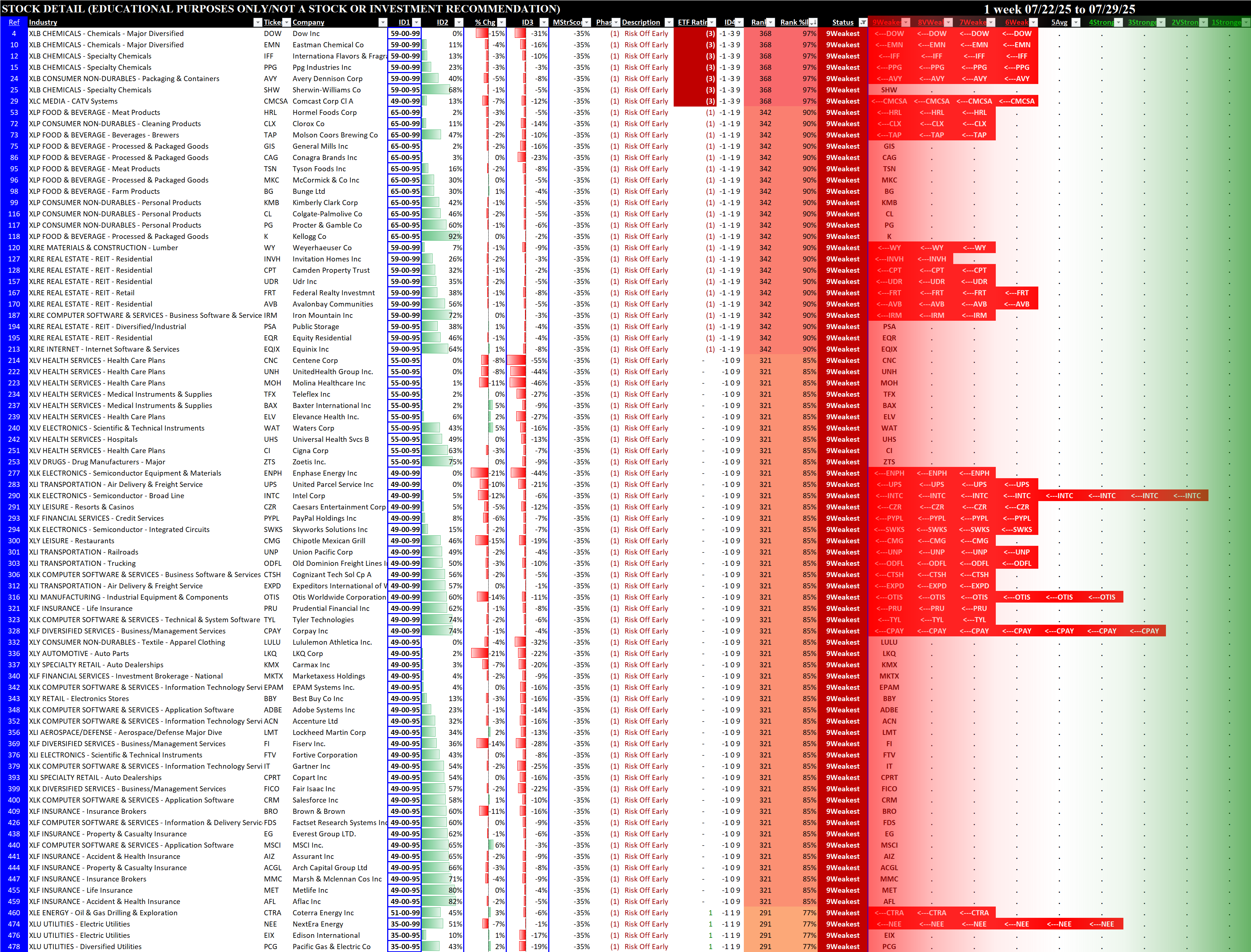1251x952 pixels.
Task: Click the Rank %ile sorted-descending filter icon
Action: (813, 22)
